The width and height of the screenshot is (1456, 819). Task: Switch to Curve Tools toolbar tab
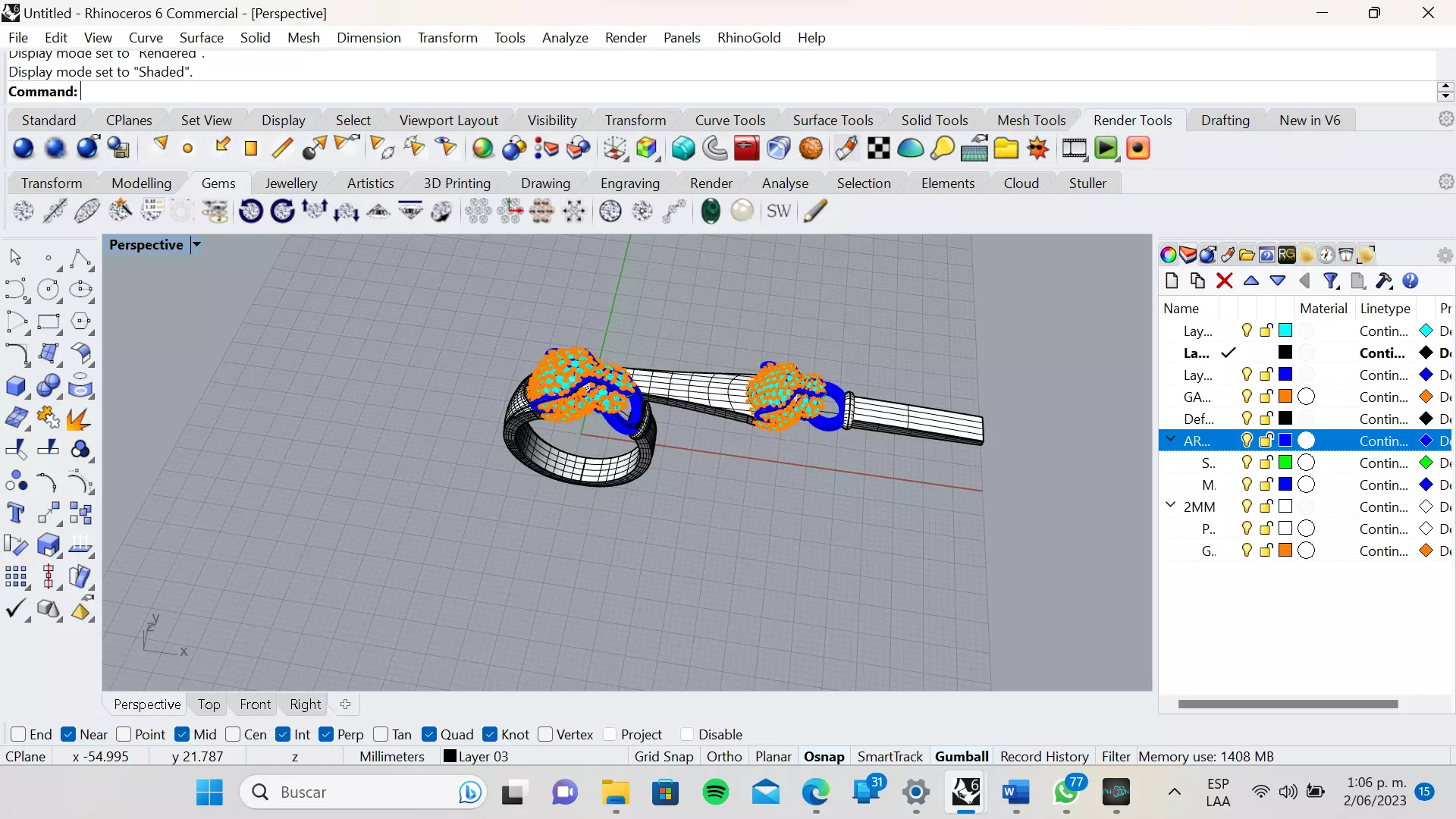pos(730,120)
